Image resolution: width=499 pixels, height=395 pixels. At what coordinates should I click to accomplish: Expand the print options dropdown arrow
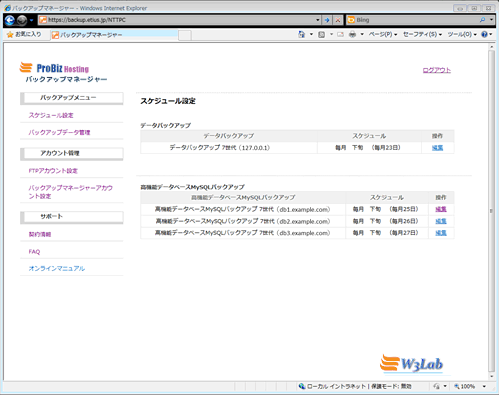pyautogui.click(x=362, y=34)
